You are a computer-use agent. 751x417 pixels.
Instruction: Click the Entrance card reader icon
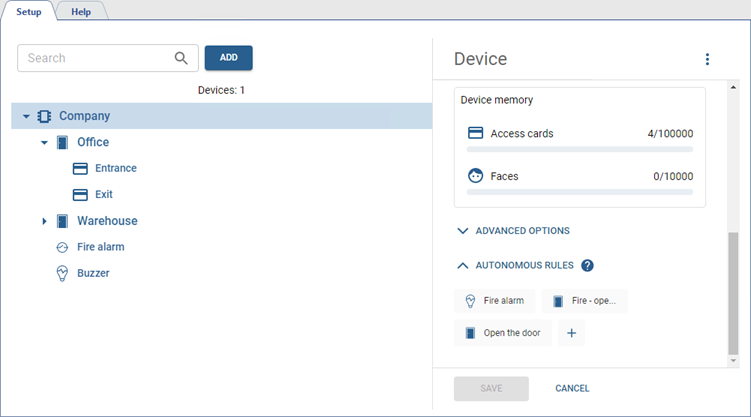tap(80, 168)
